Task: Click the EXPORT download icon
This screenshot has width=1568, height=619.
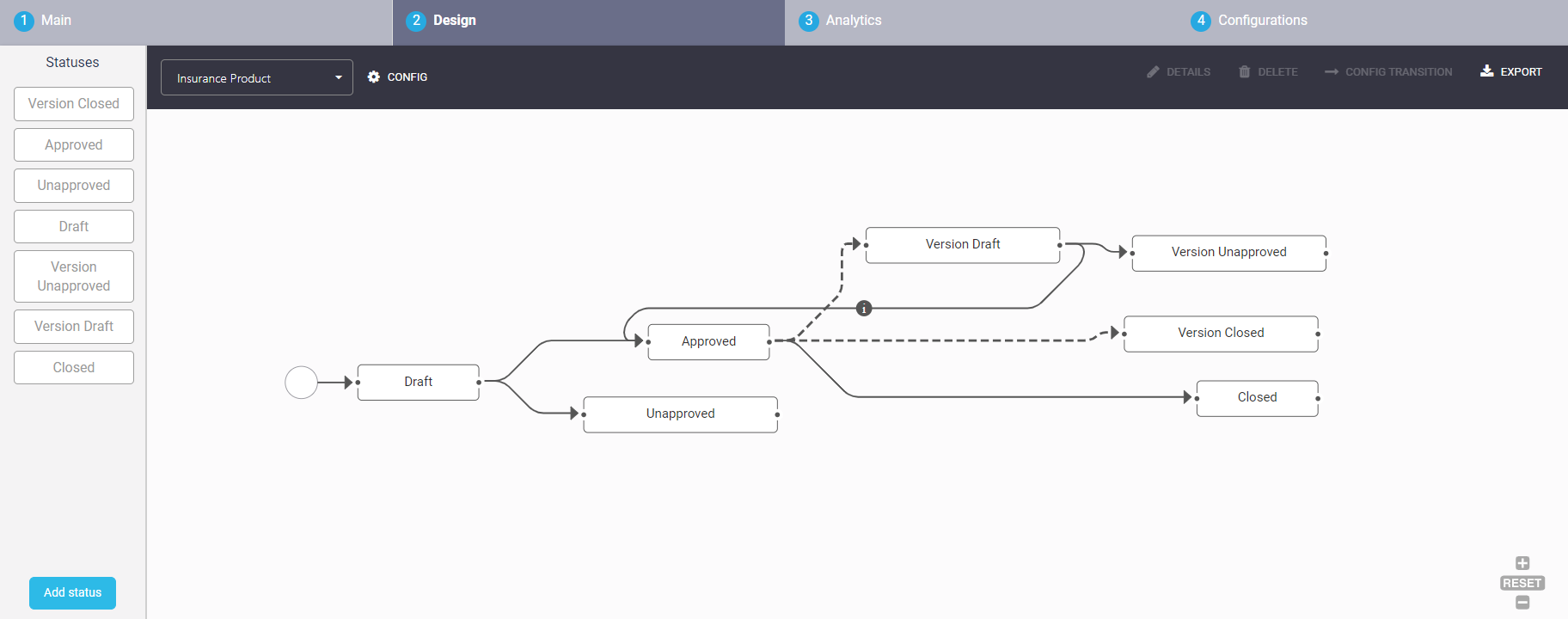Action: [1486, 71]
